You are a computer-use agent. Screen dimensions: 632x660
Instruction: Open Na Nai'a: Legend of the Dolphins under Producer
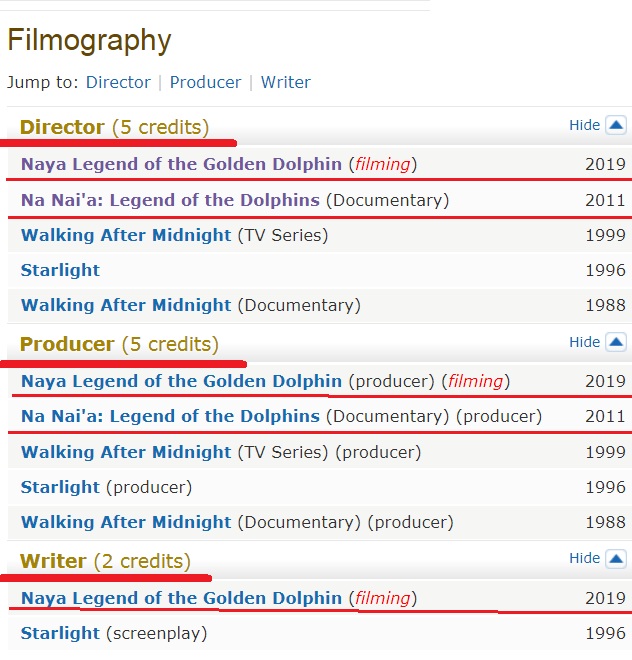pyautogui.click(x=170, y=416)
